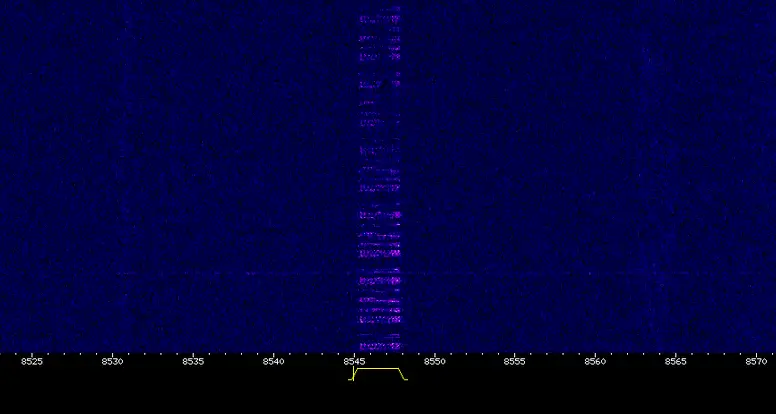The height and width of the screenshot is (414, 776).
Task: Click the yellow passband filter indicator
Action: tap(379, 370)
